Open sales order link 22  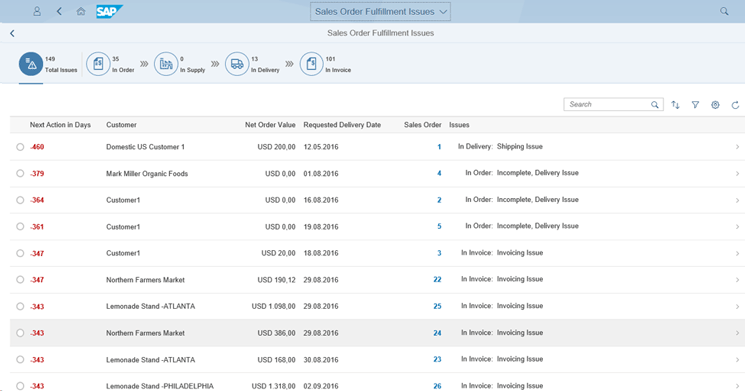pos(437,280)
